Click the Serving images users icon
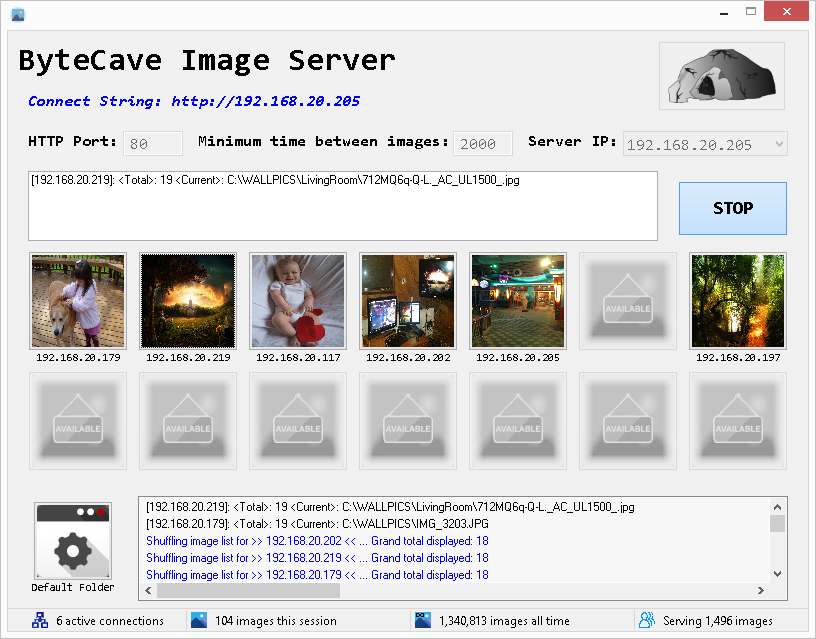 647,620
